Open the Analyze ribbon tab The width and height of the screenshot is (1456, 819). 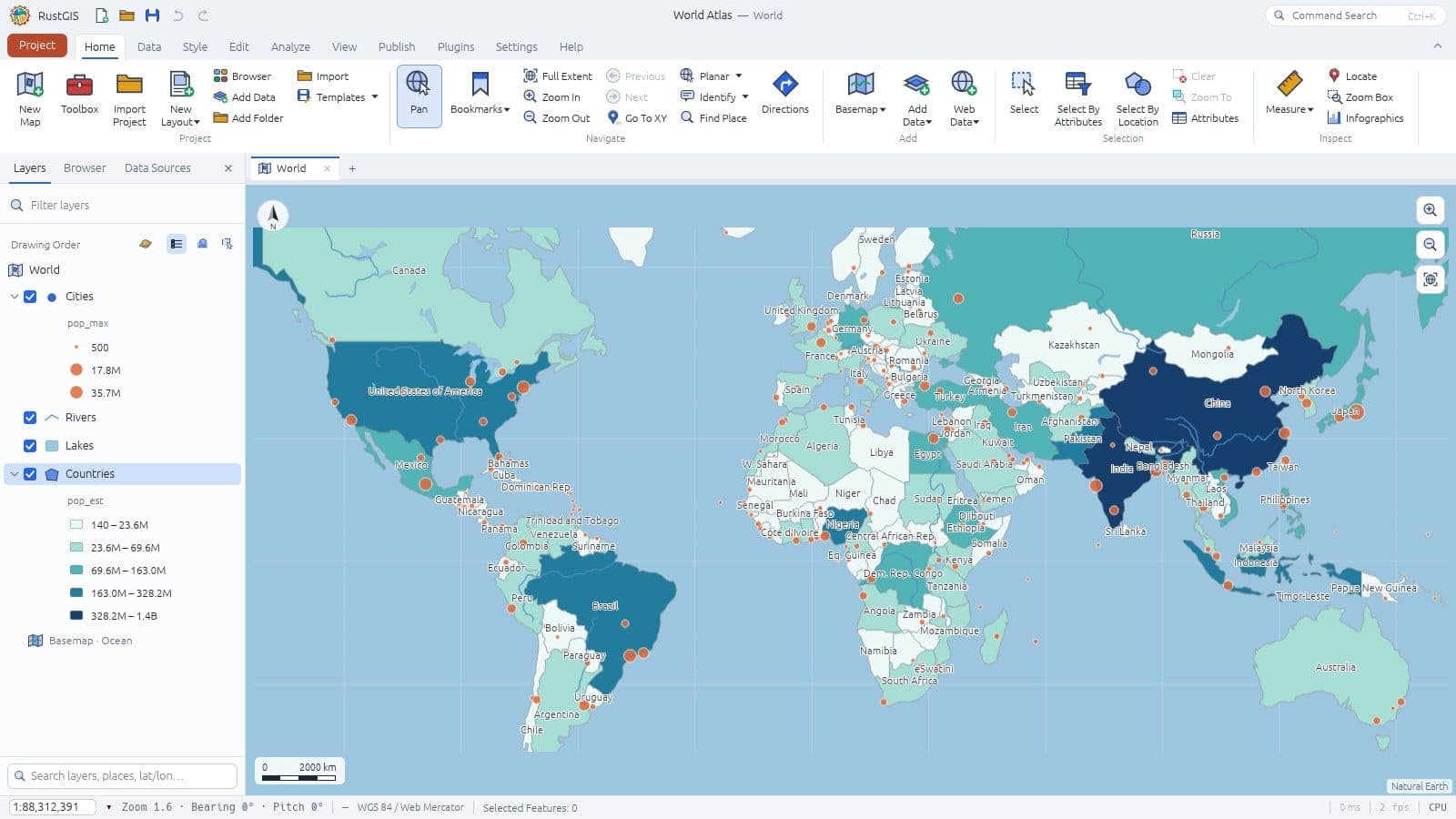(x=290, y=47)
